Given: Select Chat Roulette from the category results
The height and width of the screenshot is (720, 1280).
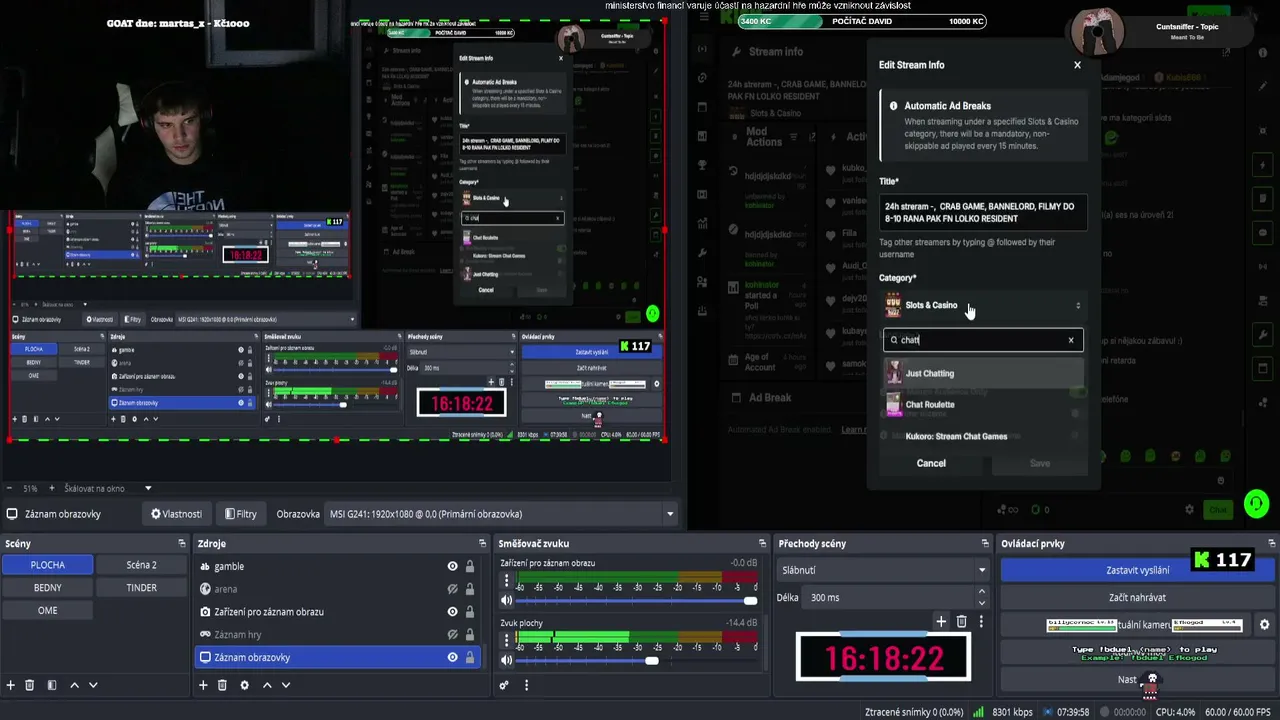Looking at the screenshot, I should click(x=982, y=405).
